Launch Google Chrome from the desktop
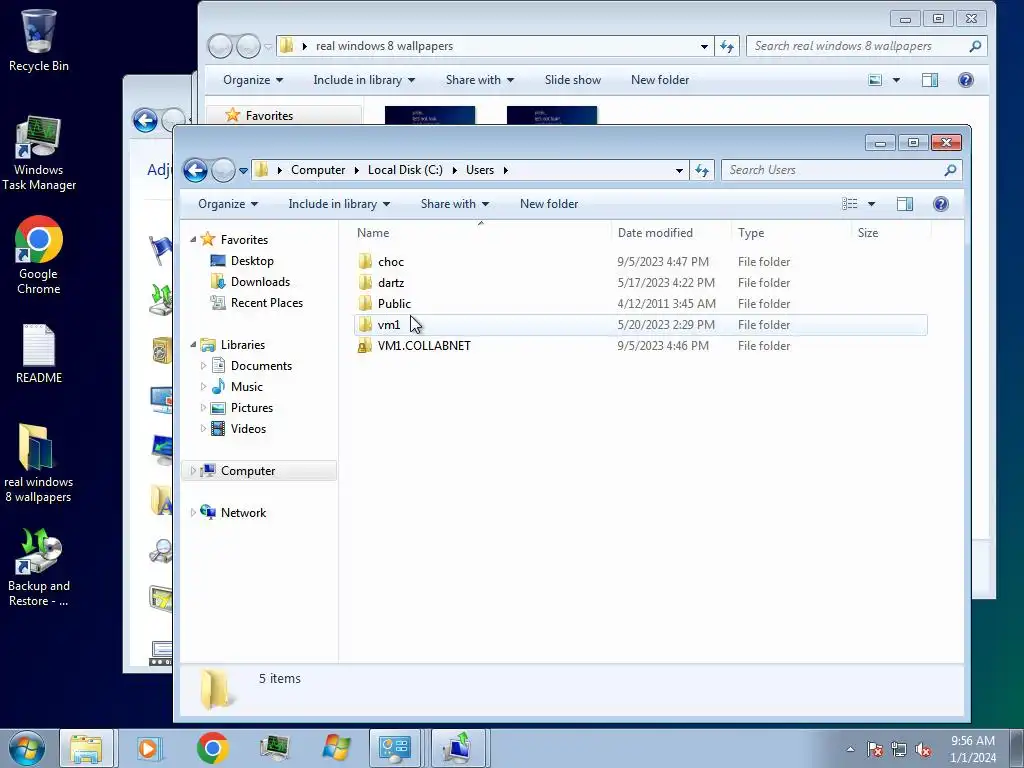The height and width of the screenshot is (768, 1024). point(39,255)
